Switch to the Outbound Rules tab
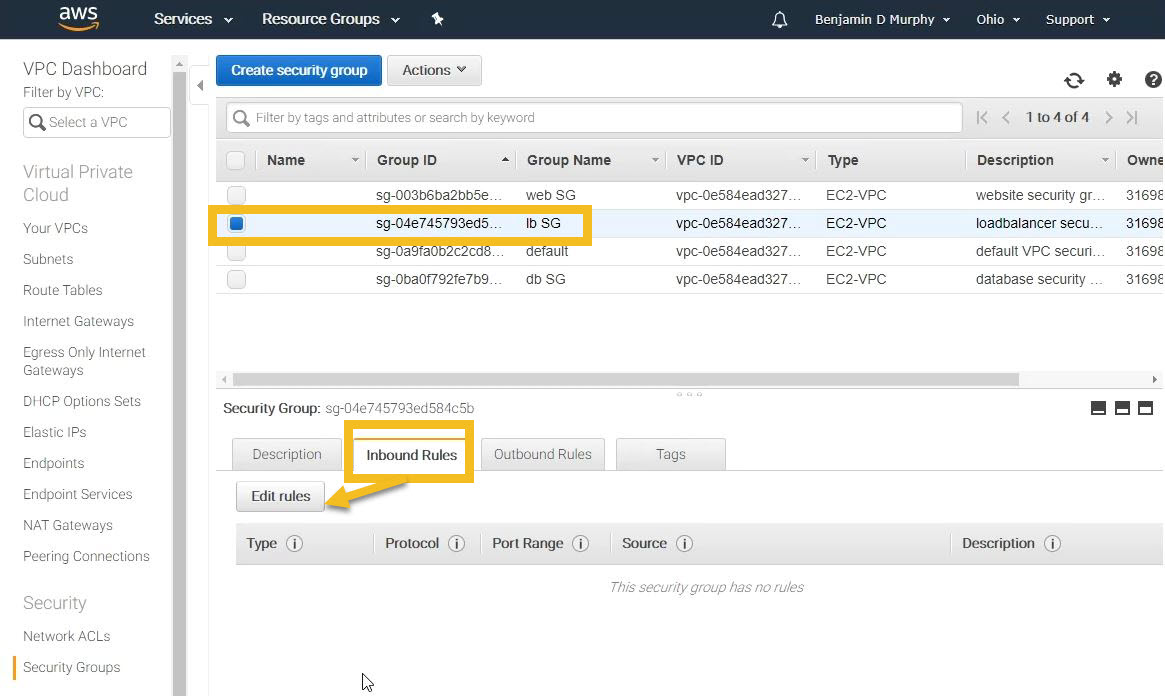This screenshot has height=696, width=1165. click(x=542, y=455)
